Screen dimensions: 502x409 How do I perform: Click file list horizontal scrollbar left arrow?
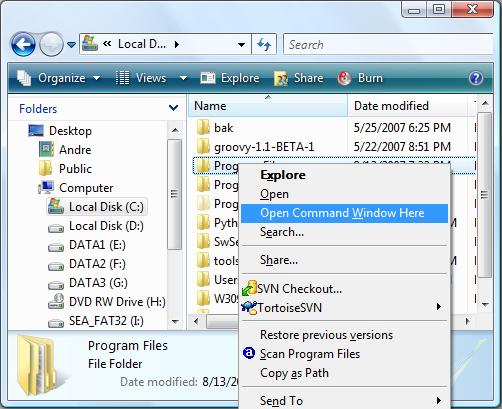coord(196,322)
